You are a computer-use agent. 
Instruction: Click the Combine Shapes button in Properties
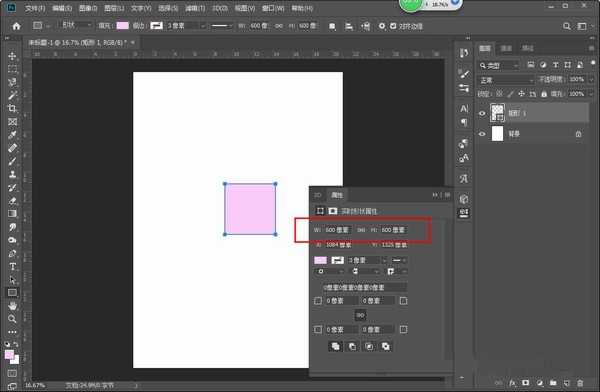[335, 346]
